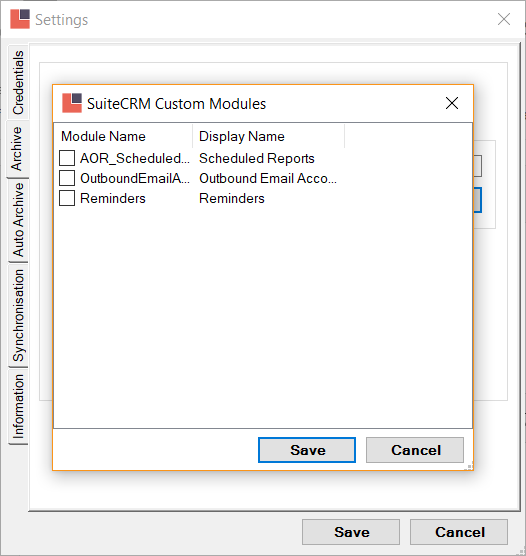The image size is (526, 556).
Task: Open the Archive tab
Action: point(17,149)
